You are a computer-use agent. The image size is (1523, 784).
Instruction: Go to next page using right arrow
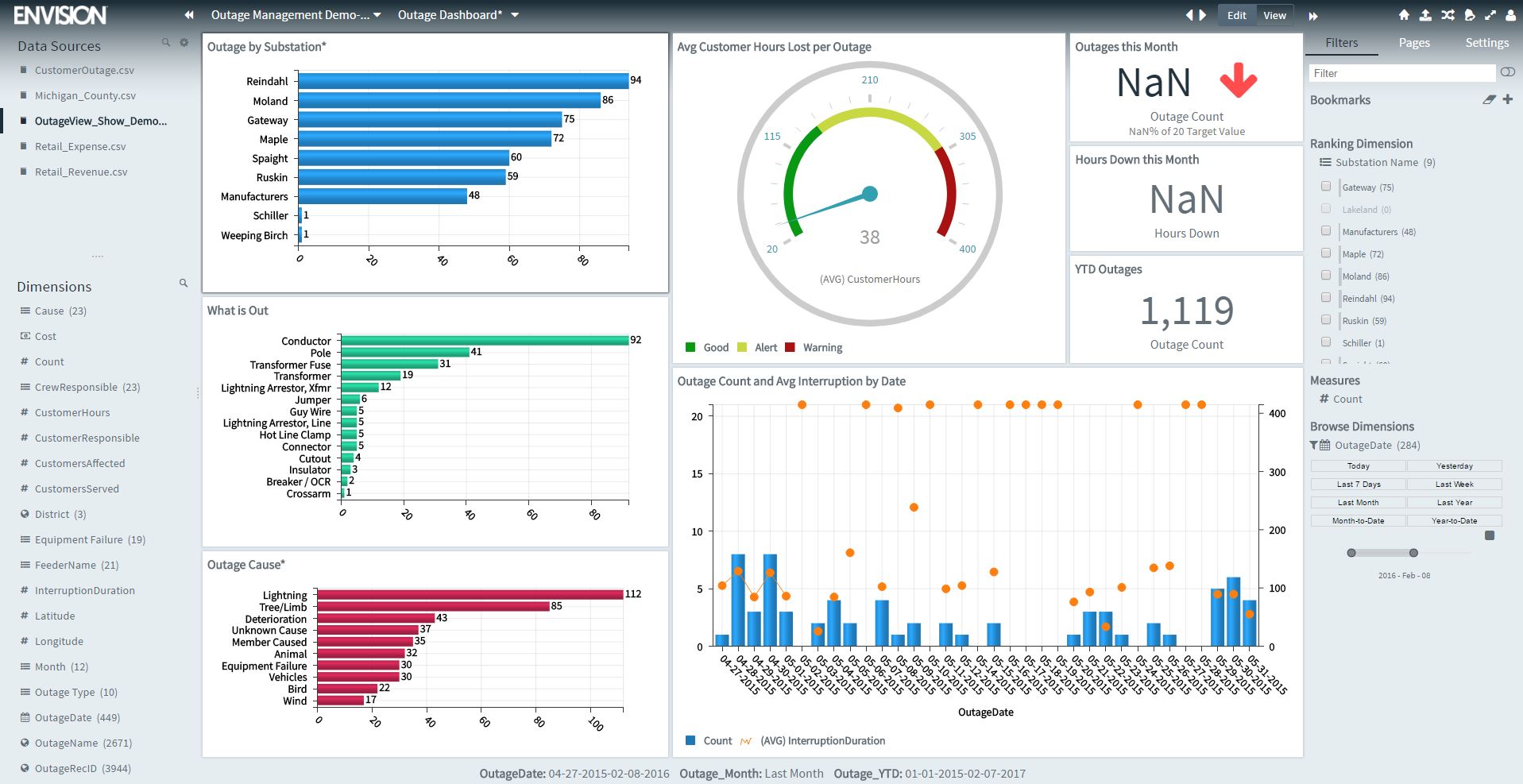pyautogui.click(x=1203, y=15)
